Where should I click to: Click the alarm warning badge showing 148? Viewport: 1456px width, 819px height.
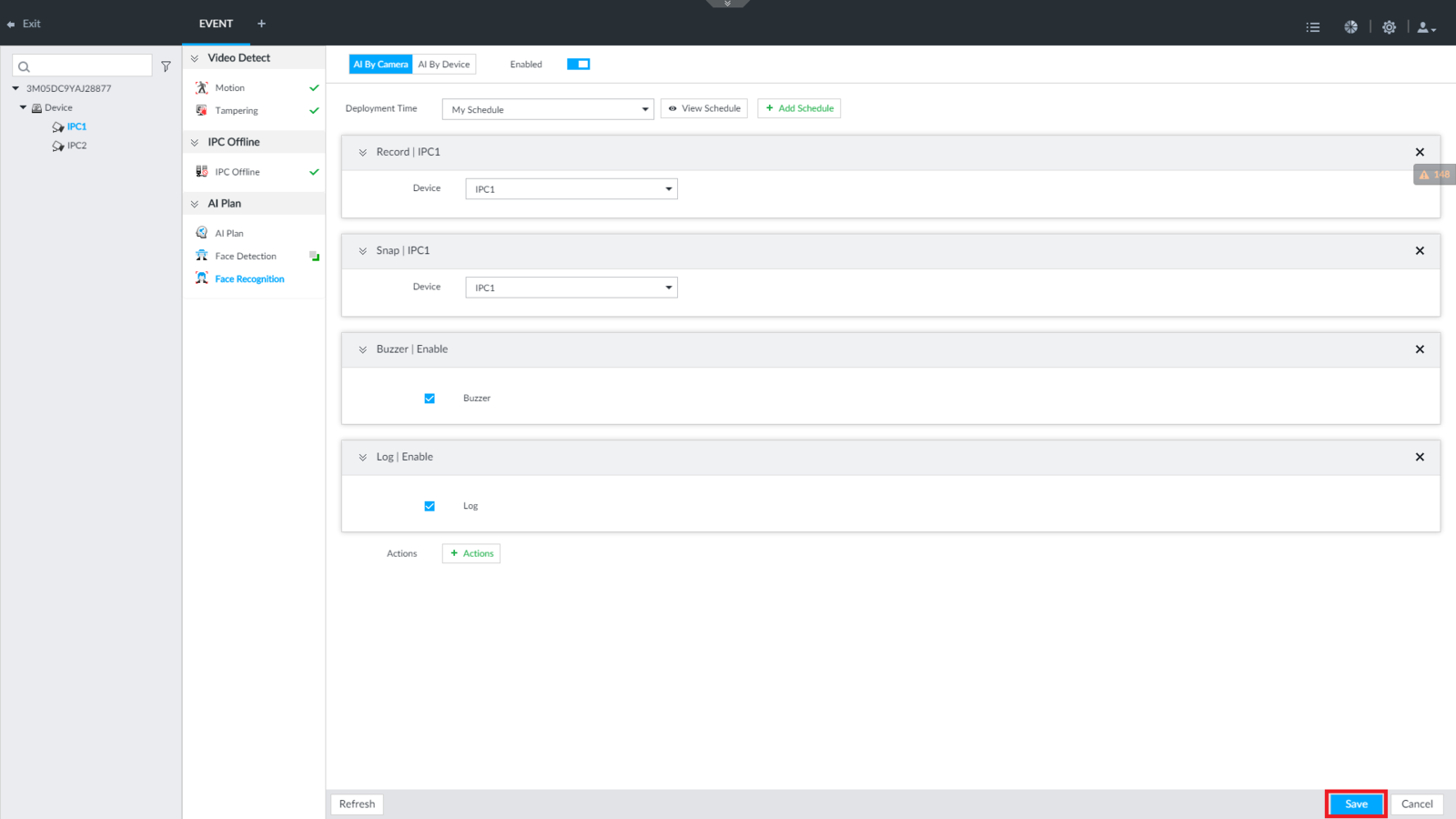coord(1434,175)
